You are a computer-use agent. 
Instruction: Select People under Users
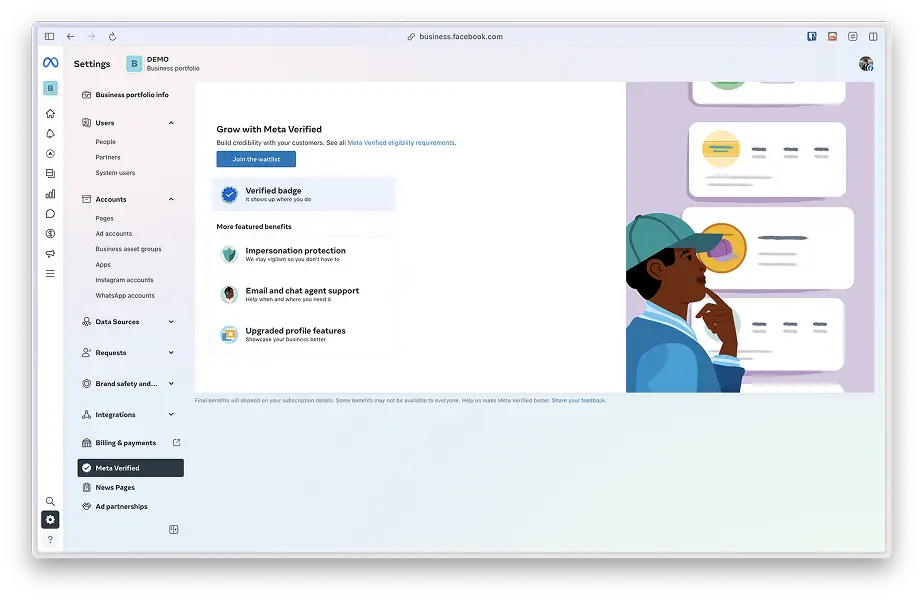click(106, 142)
